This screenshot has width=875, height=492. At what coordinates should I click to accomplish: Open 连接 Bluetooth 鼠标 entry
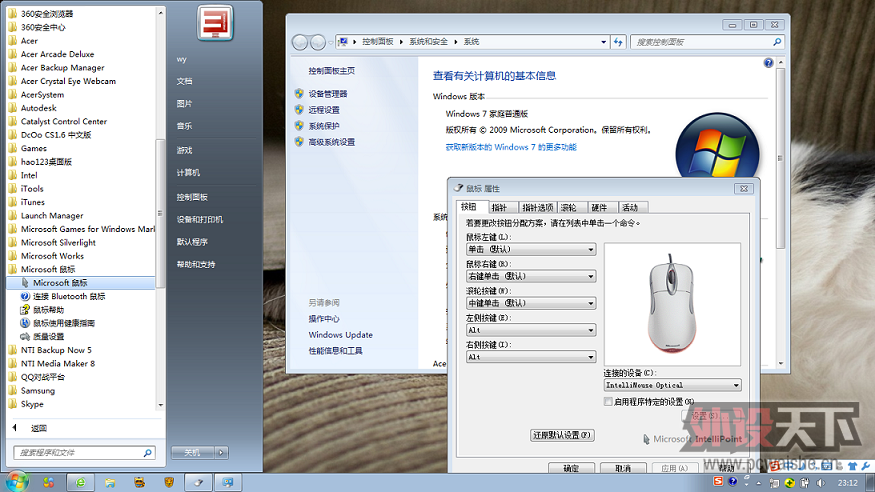[69, 296]
